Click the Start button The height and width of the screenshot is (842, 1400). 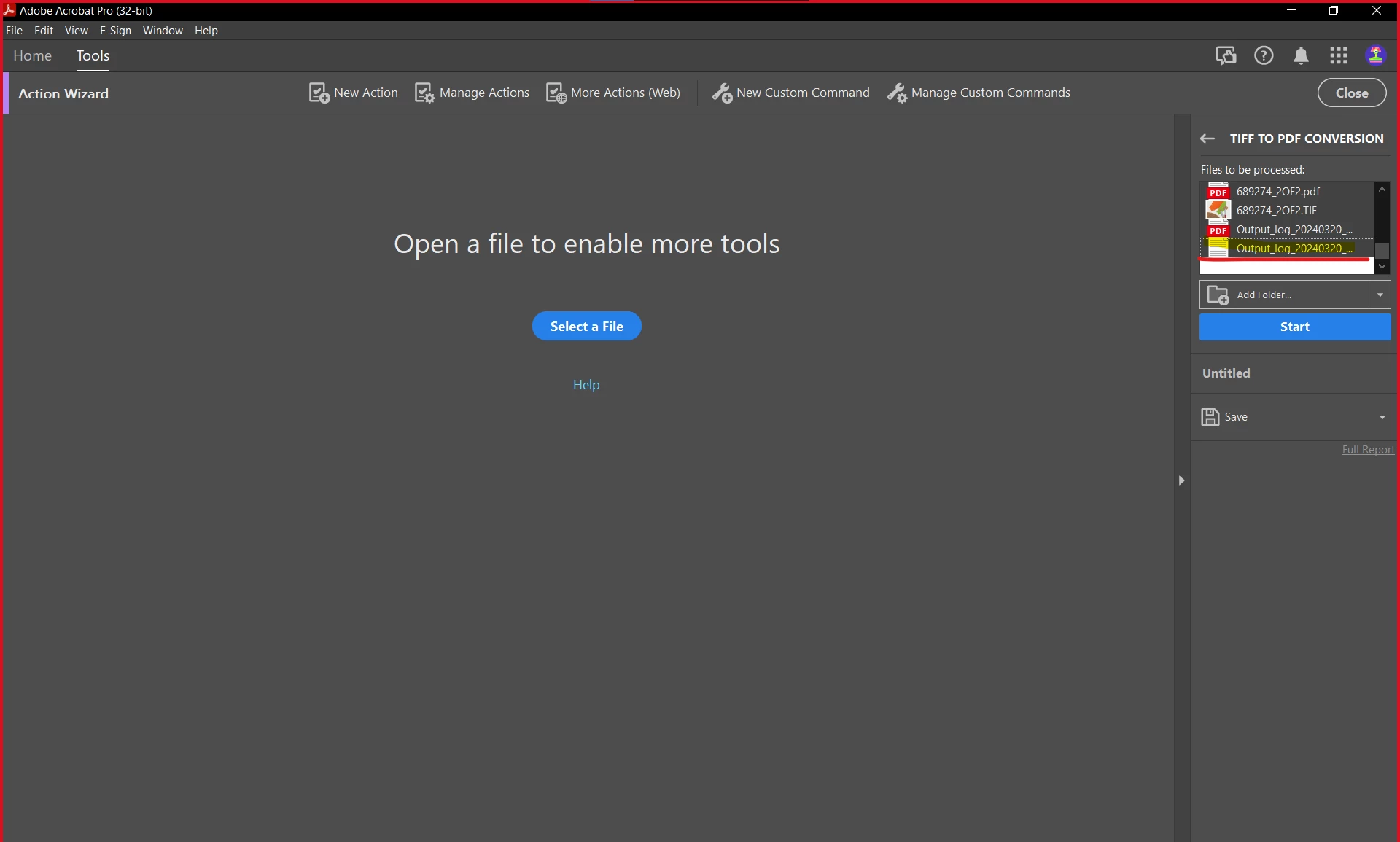pos(1294,327)
